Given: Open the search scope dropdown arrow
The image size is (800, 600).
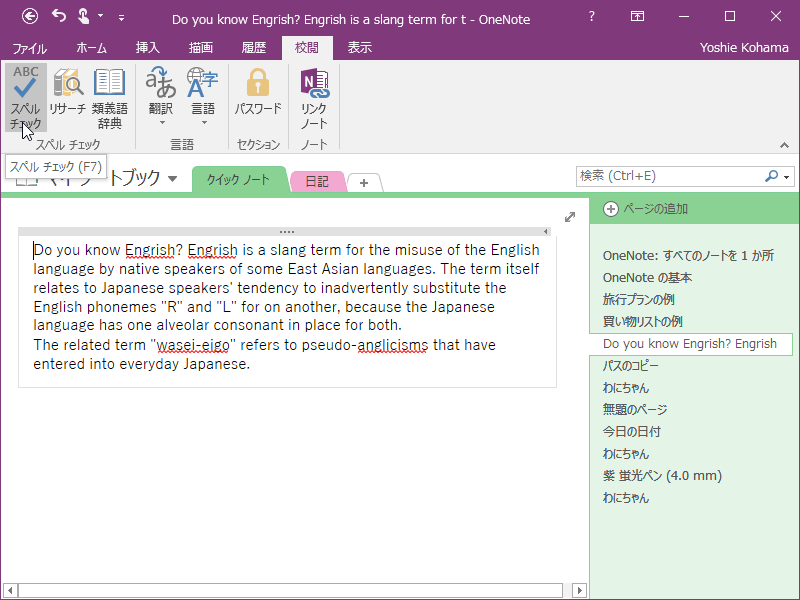Looking at the screenshot, I should pos(786,176).
